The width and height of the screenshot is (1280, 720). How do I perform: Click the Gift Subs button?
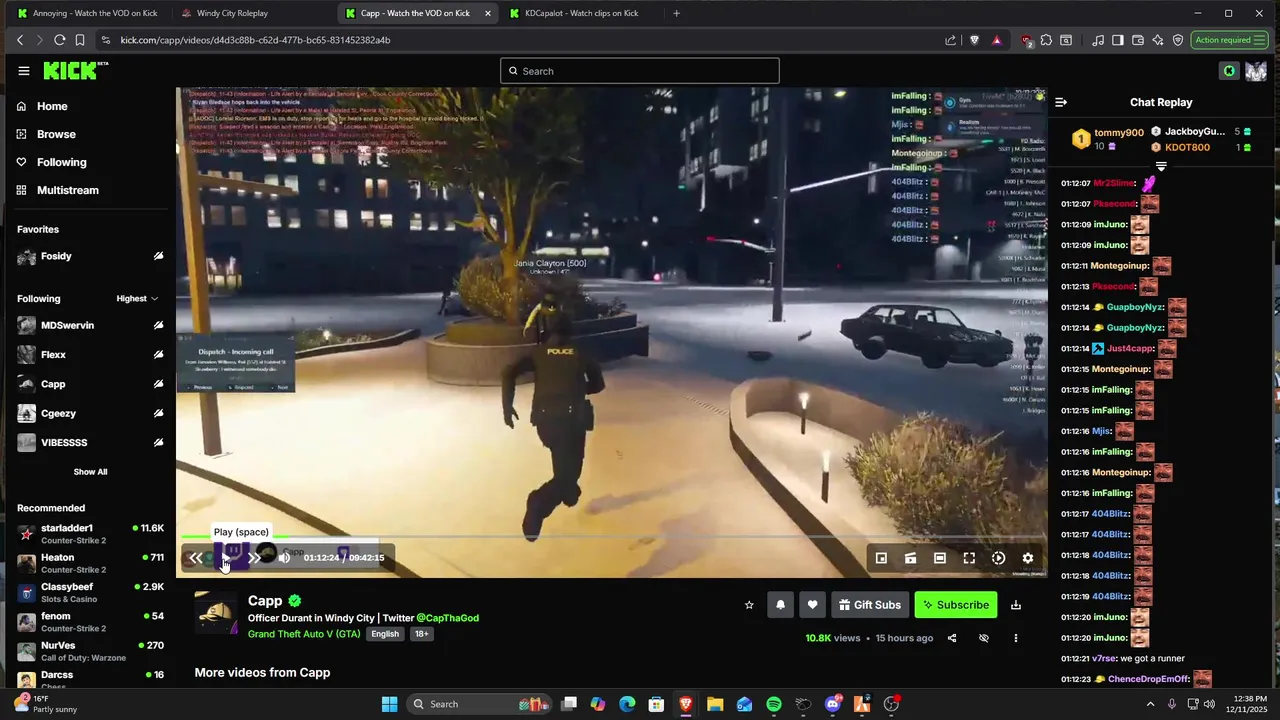[x=869, y=605]
